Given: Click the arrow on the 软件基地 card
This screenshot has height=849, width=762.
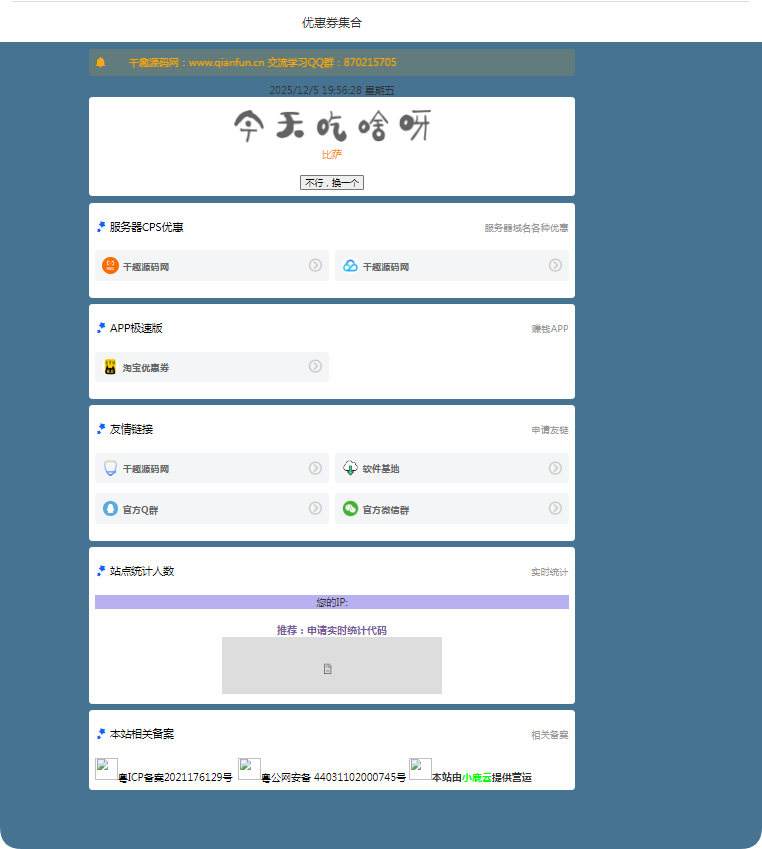Looking at the screenshot, I should (x=555, y=468).
